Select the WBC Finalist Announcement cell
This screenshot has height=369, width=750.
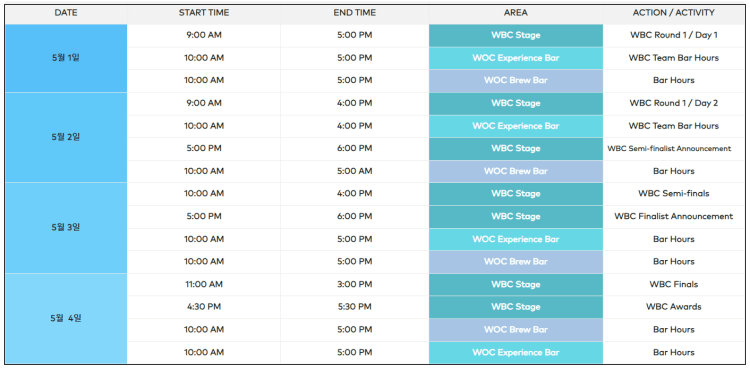[673, 216]
